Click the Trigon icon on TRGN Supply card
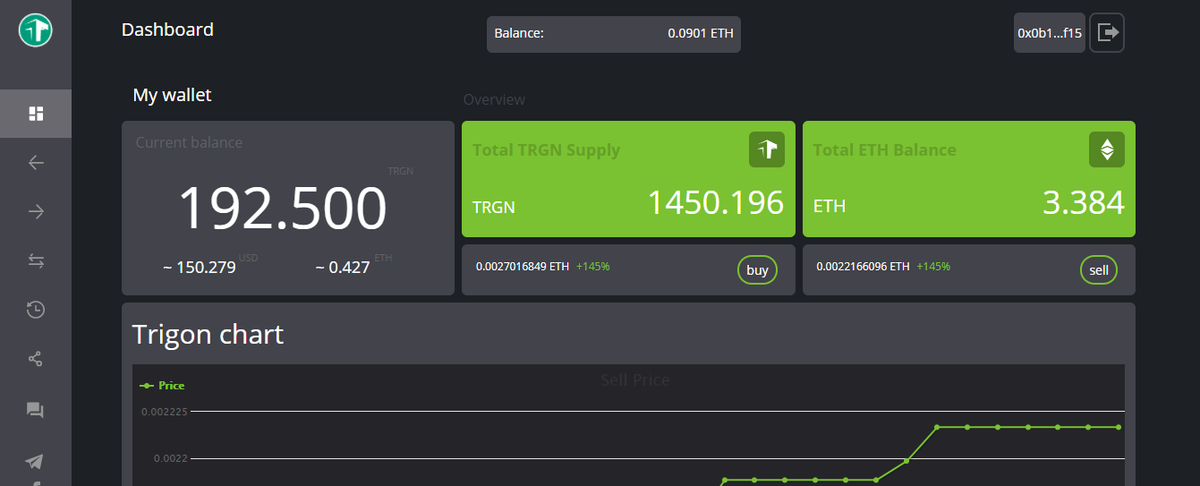Image resolution: width=1200 pixels, height=486 pixels. tap(766, 149)
